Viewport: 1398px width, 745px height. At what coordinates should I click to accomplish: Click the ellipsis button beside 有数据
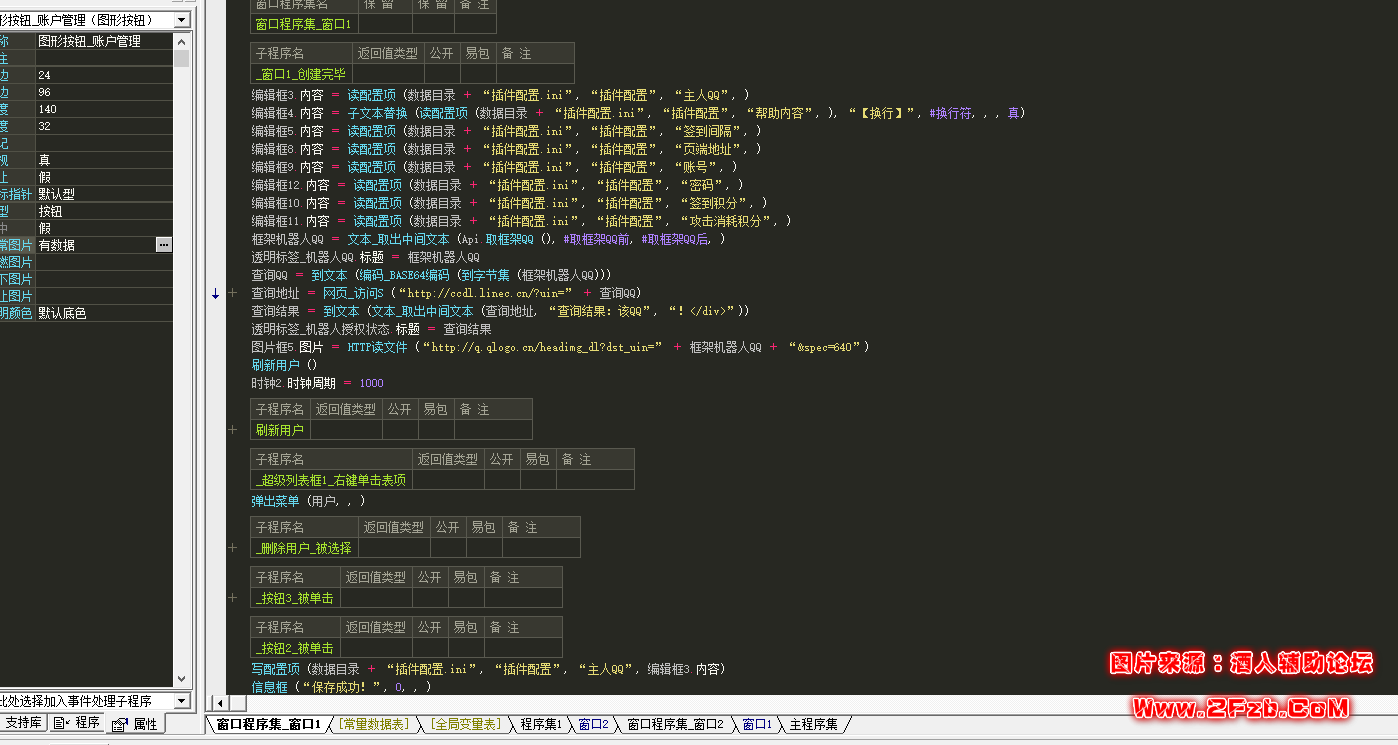coord(164,245)
